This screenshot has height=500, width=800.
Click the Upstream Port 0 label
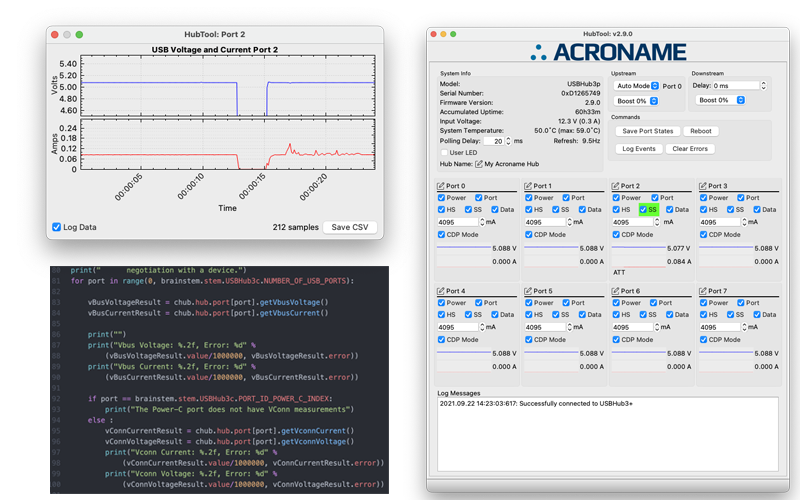(672, 86)
